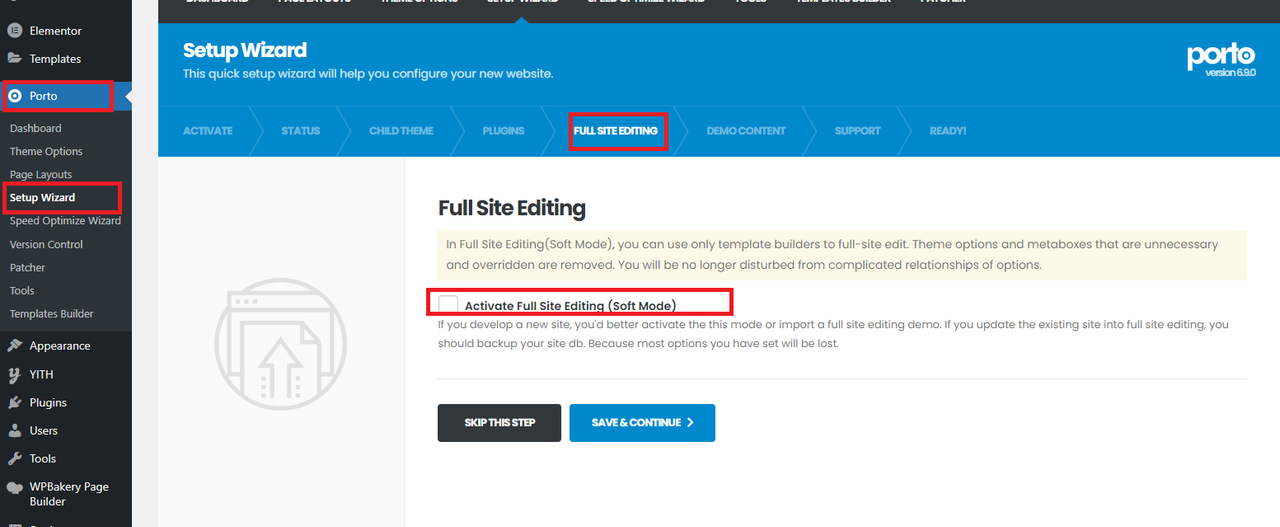Viewport: 1280px width, 527px height.
Task: Click the Templates folder icon in the sidebar
Action: (15, 58)
